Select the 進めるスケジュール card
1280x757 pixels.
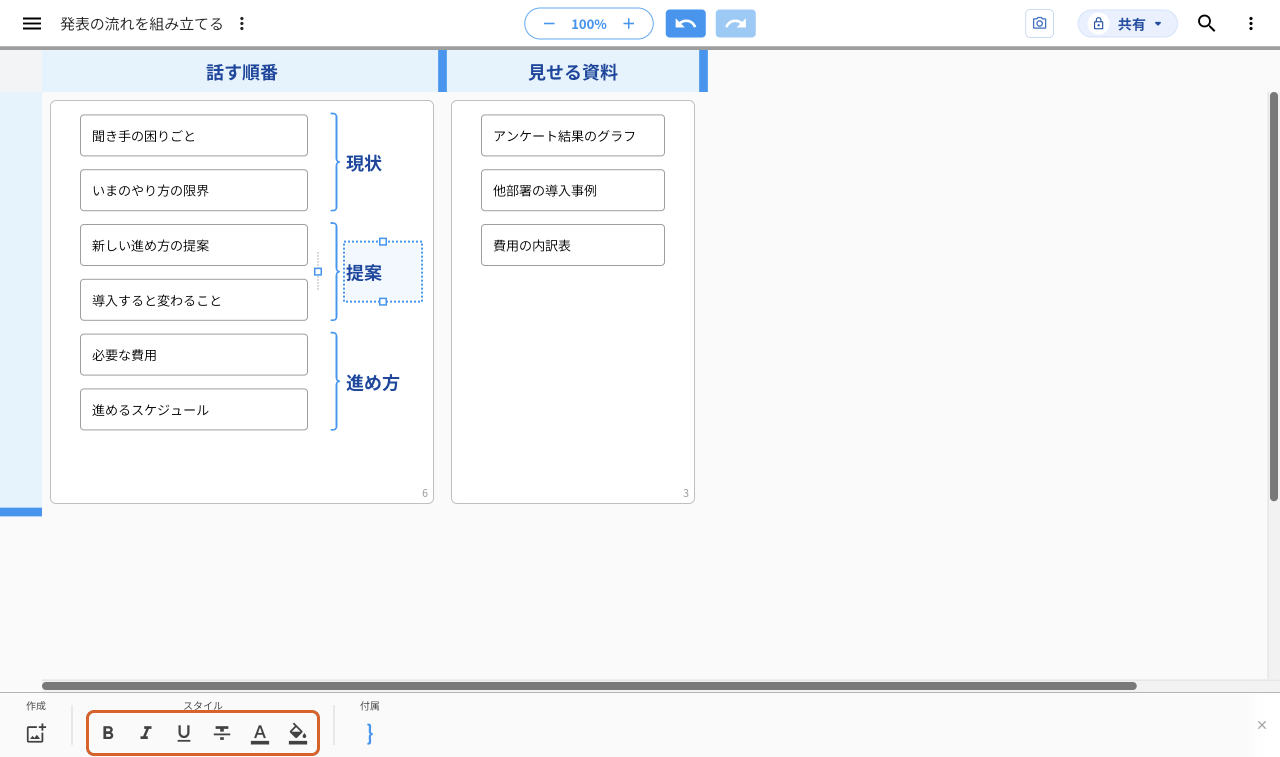(194, 410)
